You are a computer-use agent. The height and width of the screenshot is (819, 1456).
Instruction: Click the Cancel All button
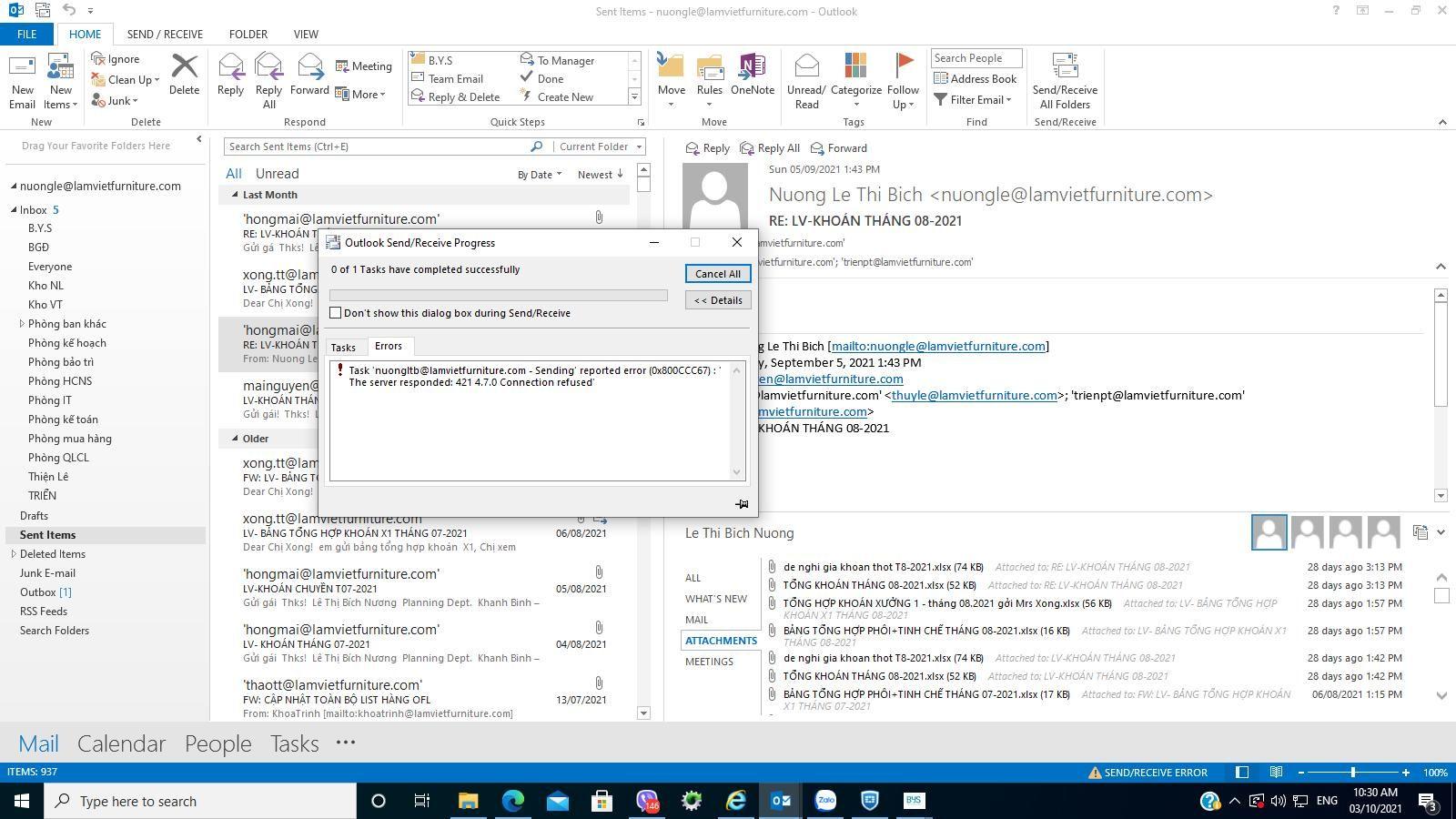[x=718, y=274]
